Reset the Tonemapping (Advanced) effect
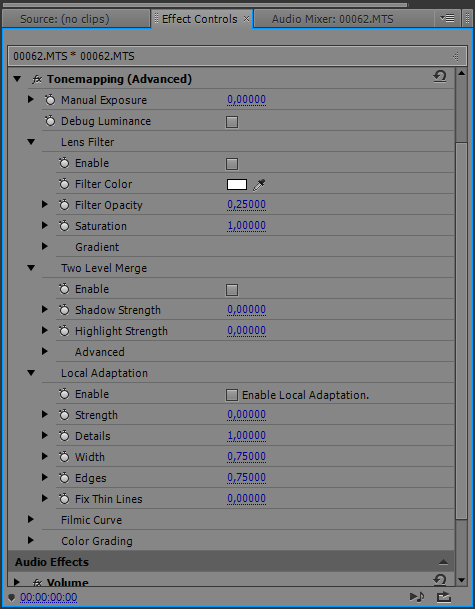Screen dimensions: 475x609 point(440,77)
